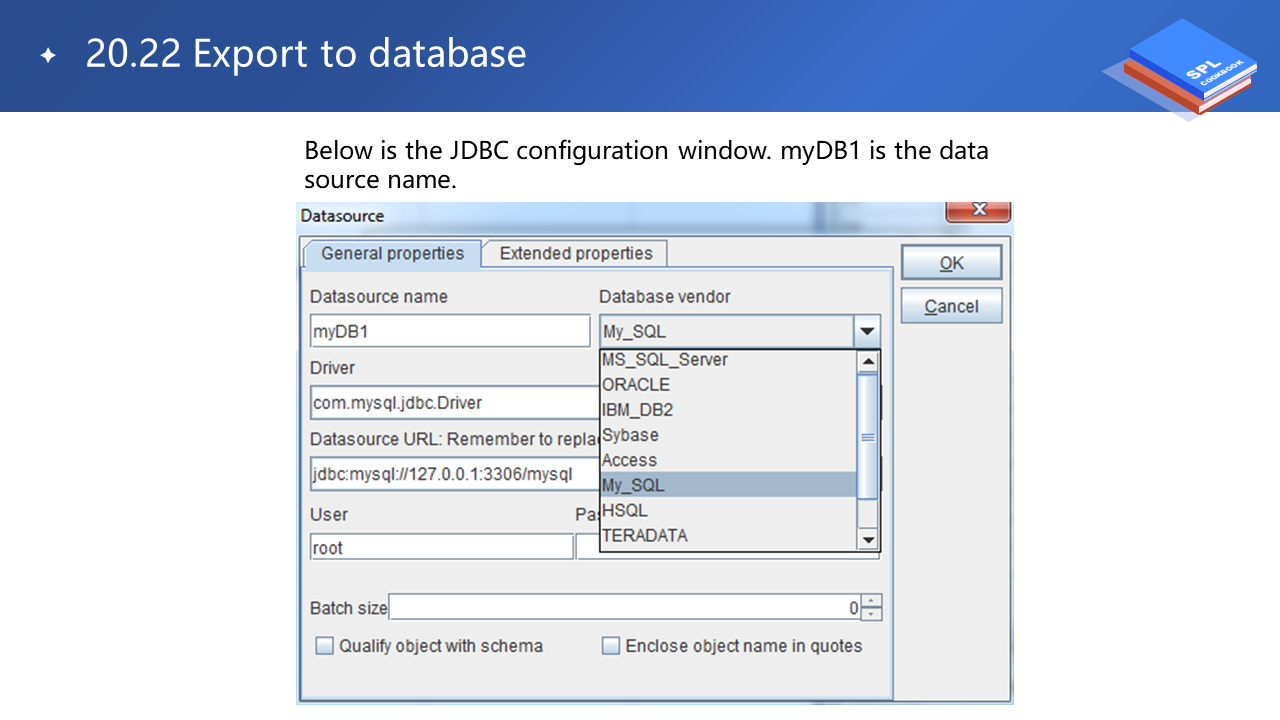
Task: Pick IBM_DB2 from the dropdown list
Action: coord(638,410)
